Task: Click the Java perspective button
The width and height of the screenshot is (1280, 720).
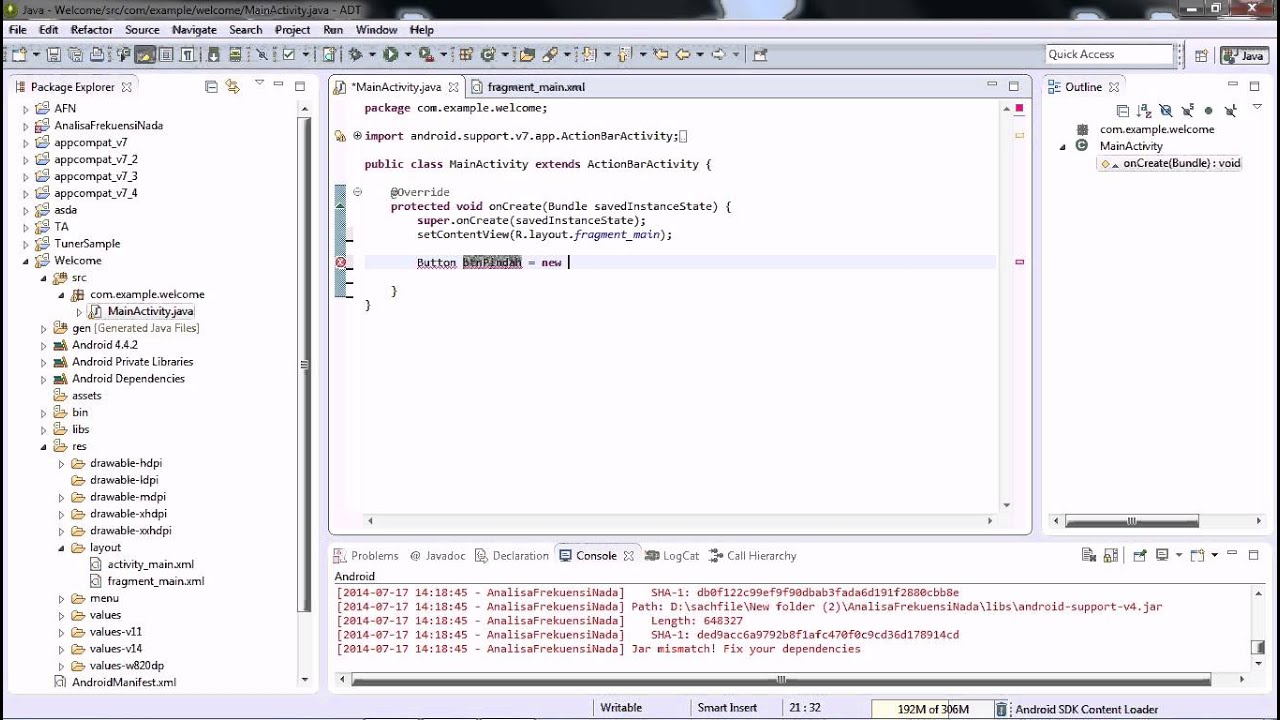Action: 1244,56
